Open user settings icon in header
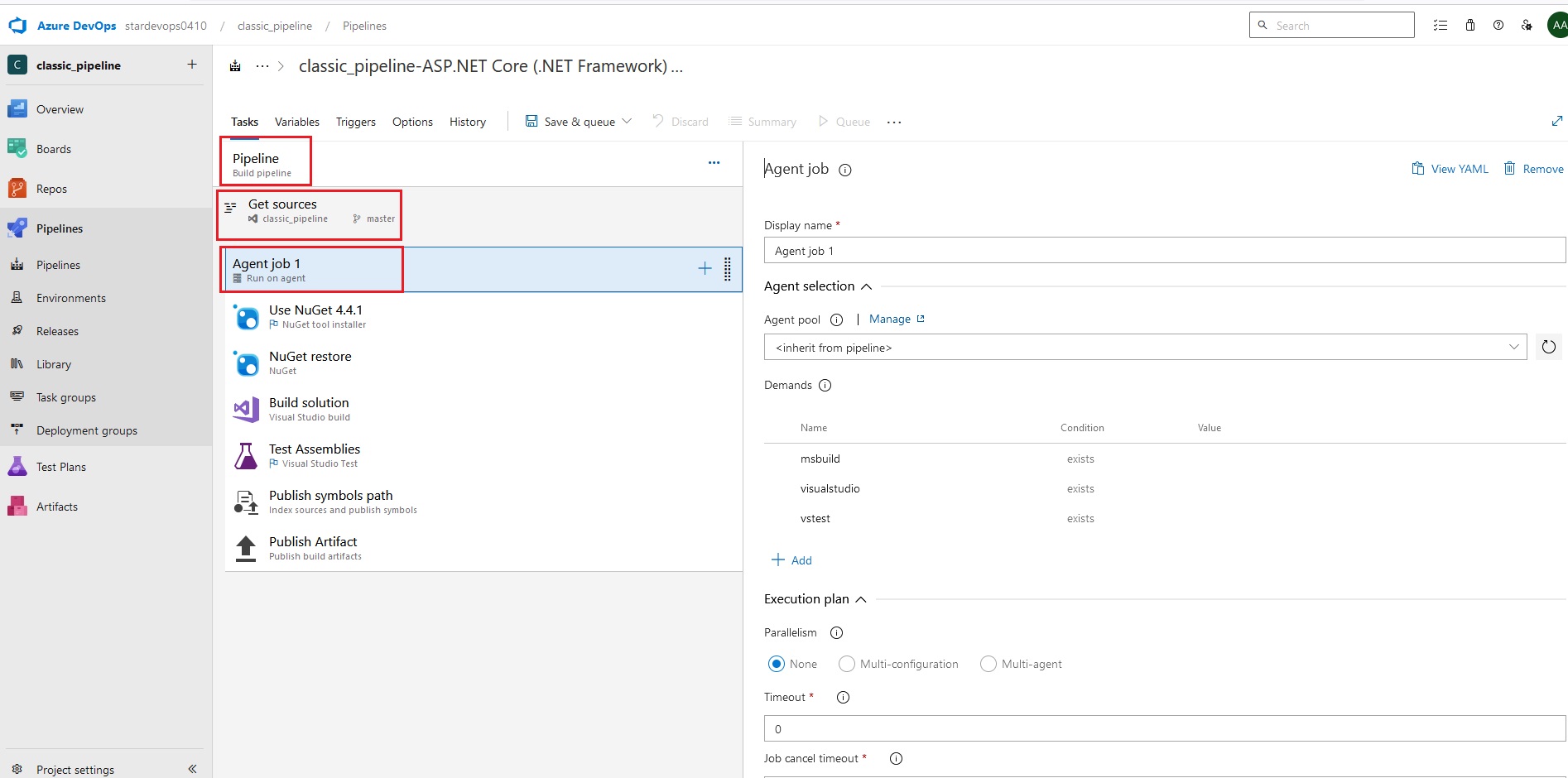 [1527, 26]
